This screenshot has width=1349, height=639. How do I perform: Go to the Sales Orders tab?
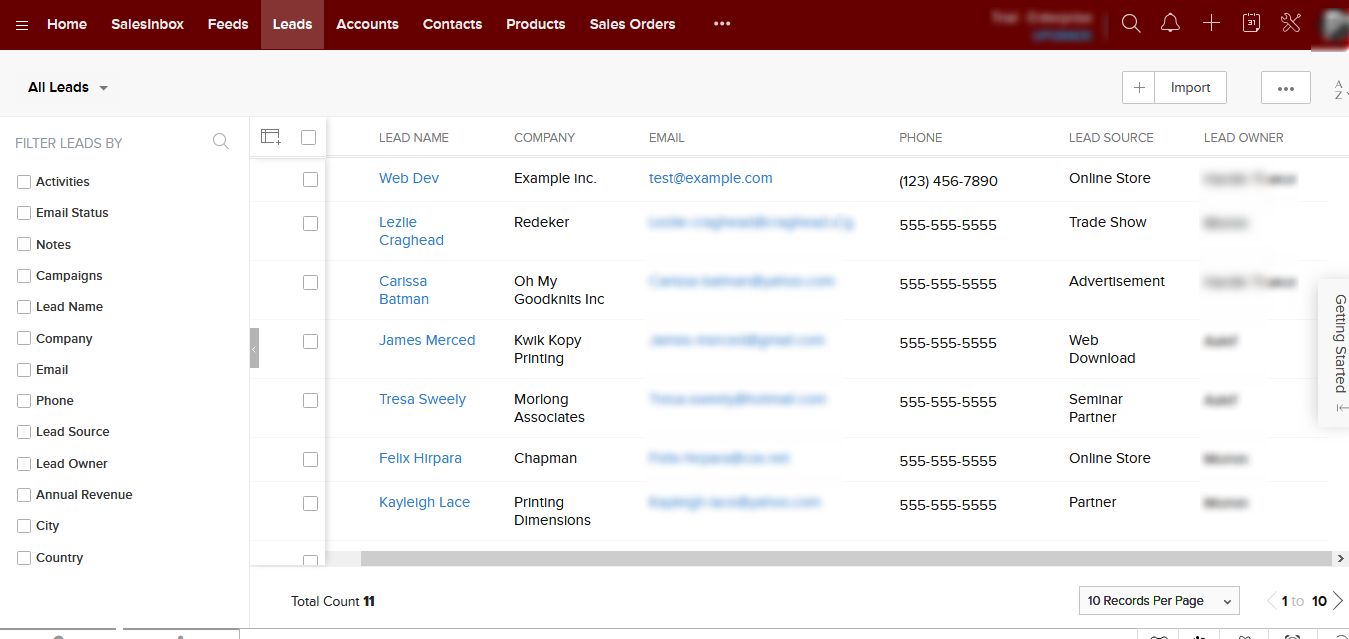coord(632,25)
